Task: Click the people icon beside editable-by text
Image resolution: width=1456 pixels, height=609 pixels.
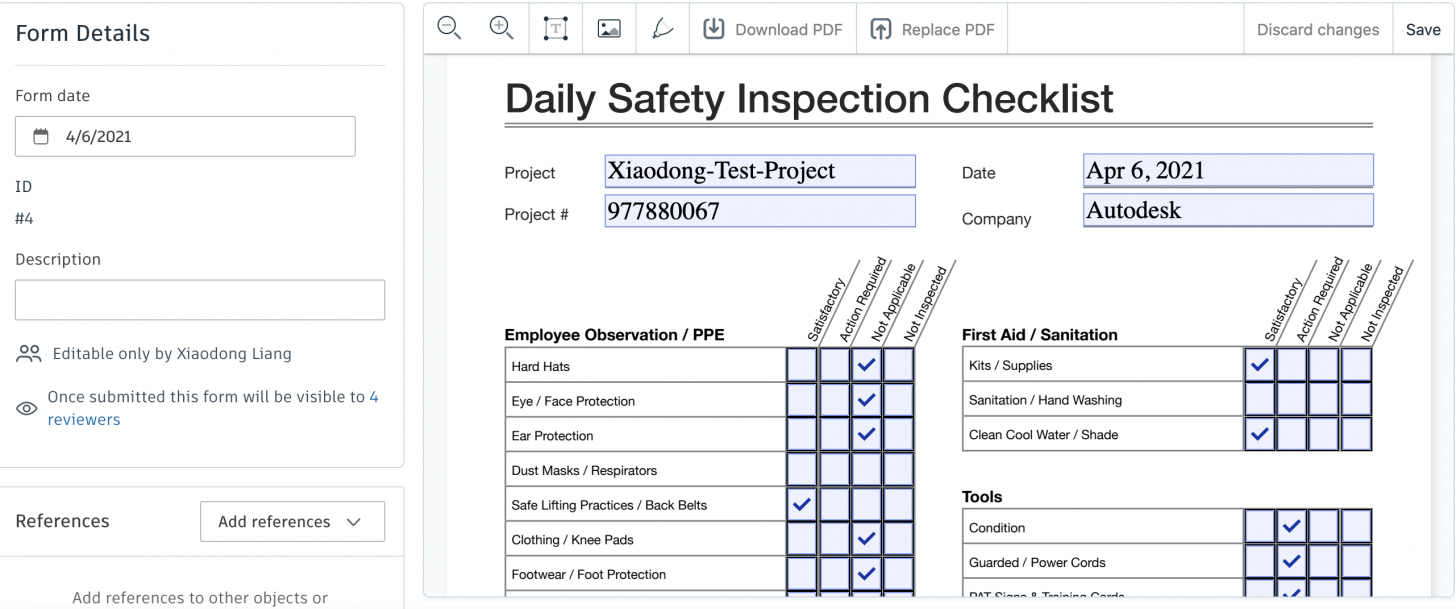Action: click(29, 354)
